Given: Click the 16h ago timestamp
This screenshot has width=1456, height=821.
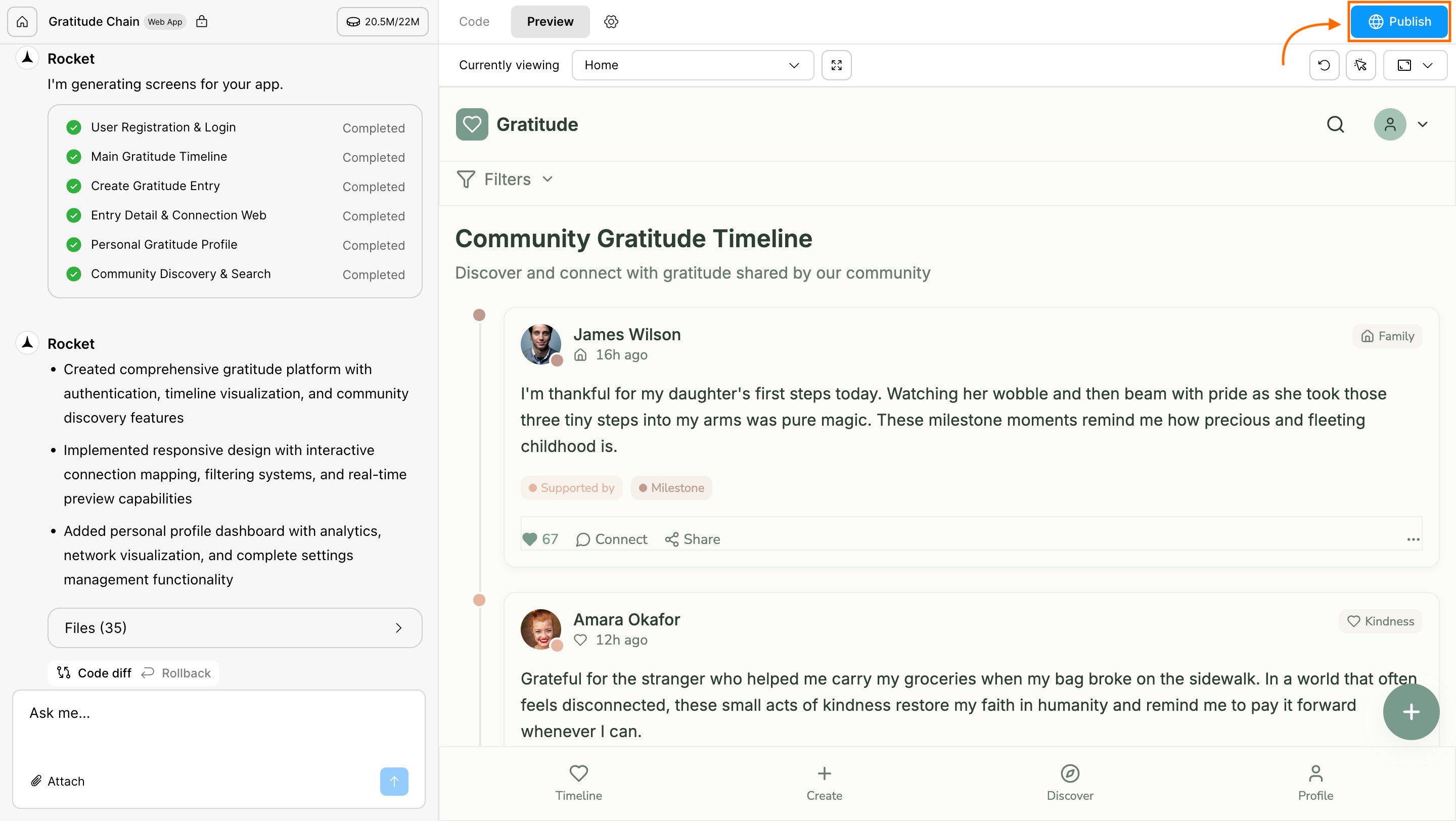Looking at the screenshot, I should pos(621,355).
